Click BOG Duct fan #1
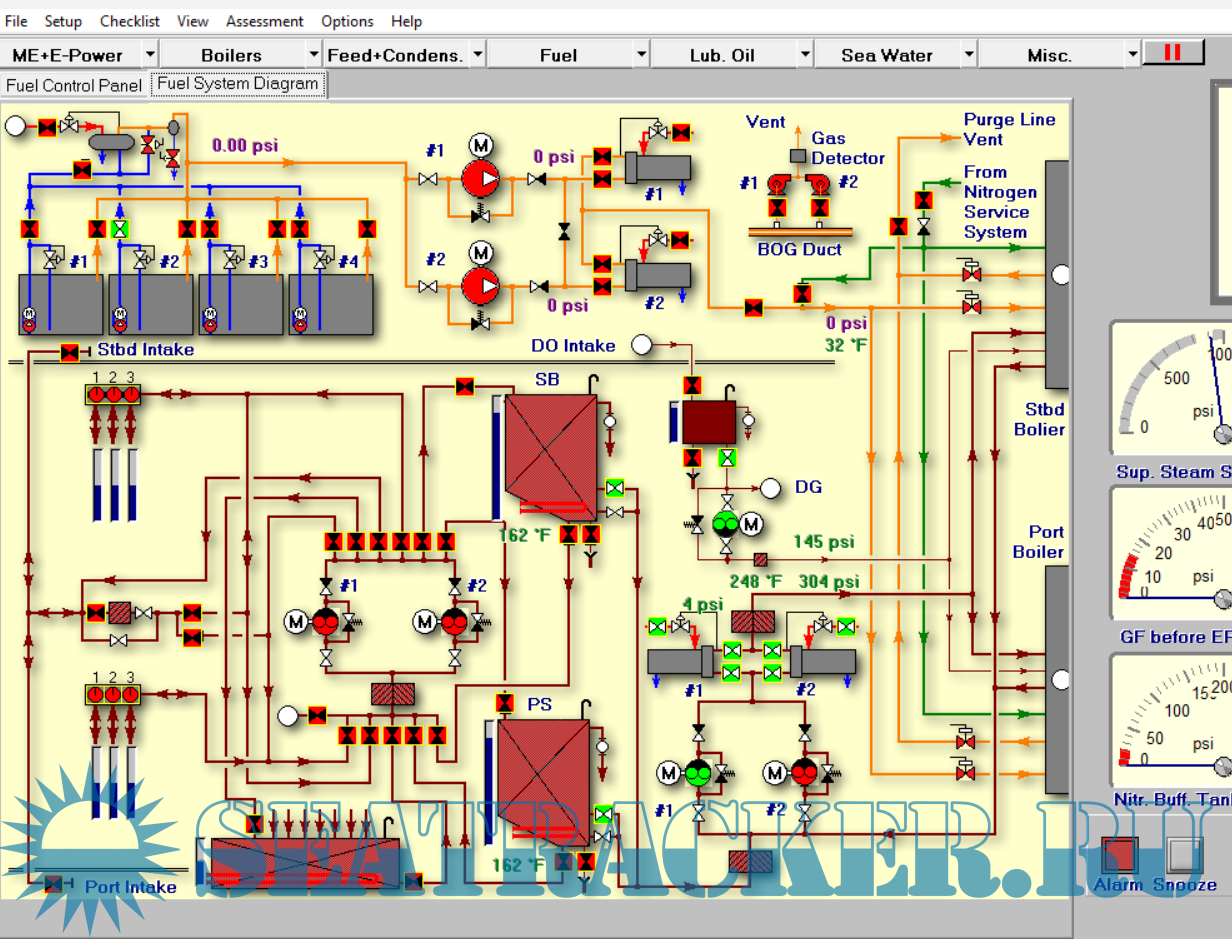 coord(776,184)
